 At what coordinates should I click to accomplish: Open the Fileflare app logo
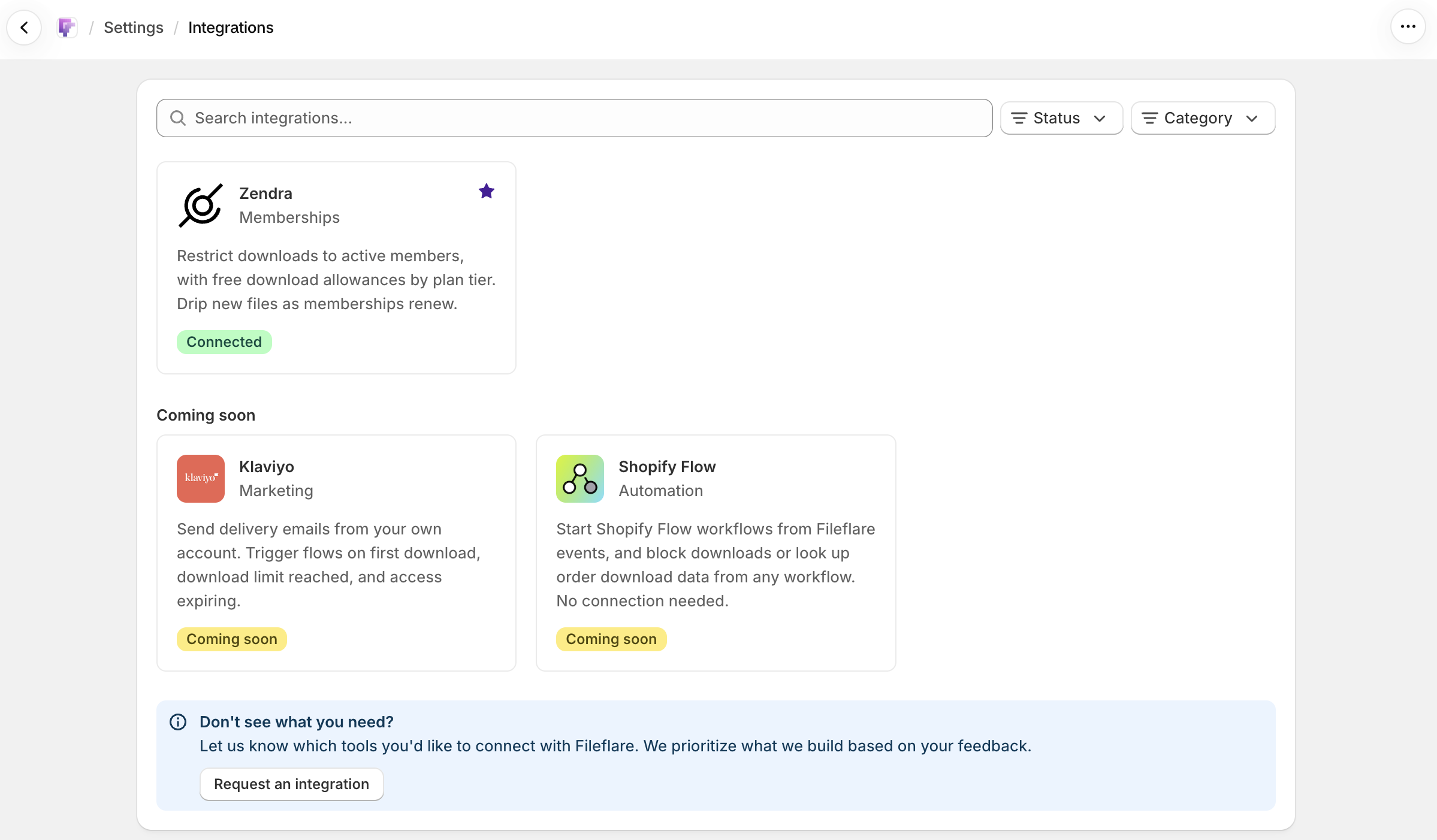(67, 28)
